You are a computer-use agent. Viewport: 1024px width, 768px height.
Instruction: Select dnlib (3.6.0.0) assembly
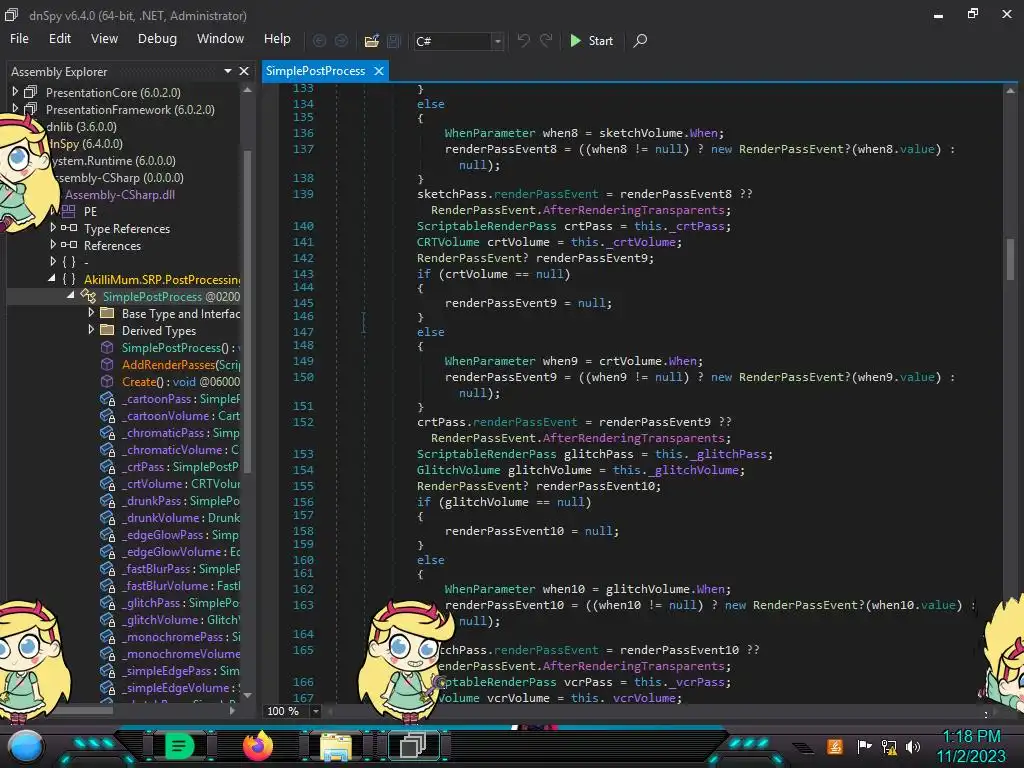coord(81,127)
